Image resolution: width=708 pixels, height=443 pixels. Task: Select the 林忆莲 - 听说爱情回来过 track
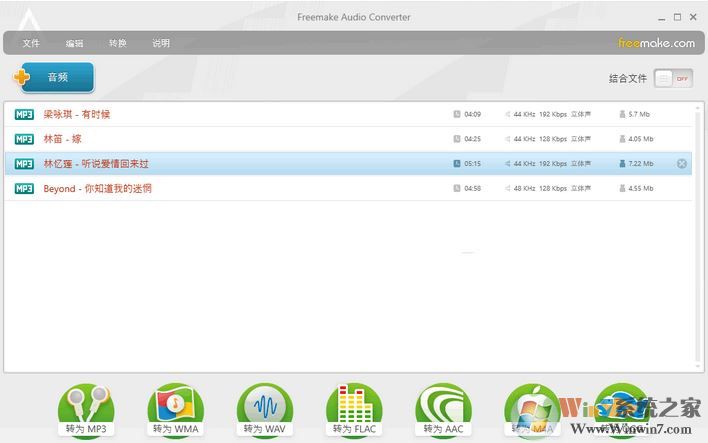click(x=348, y=163)
